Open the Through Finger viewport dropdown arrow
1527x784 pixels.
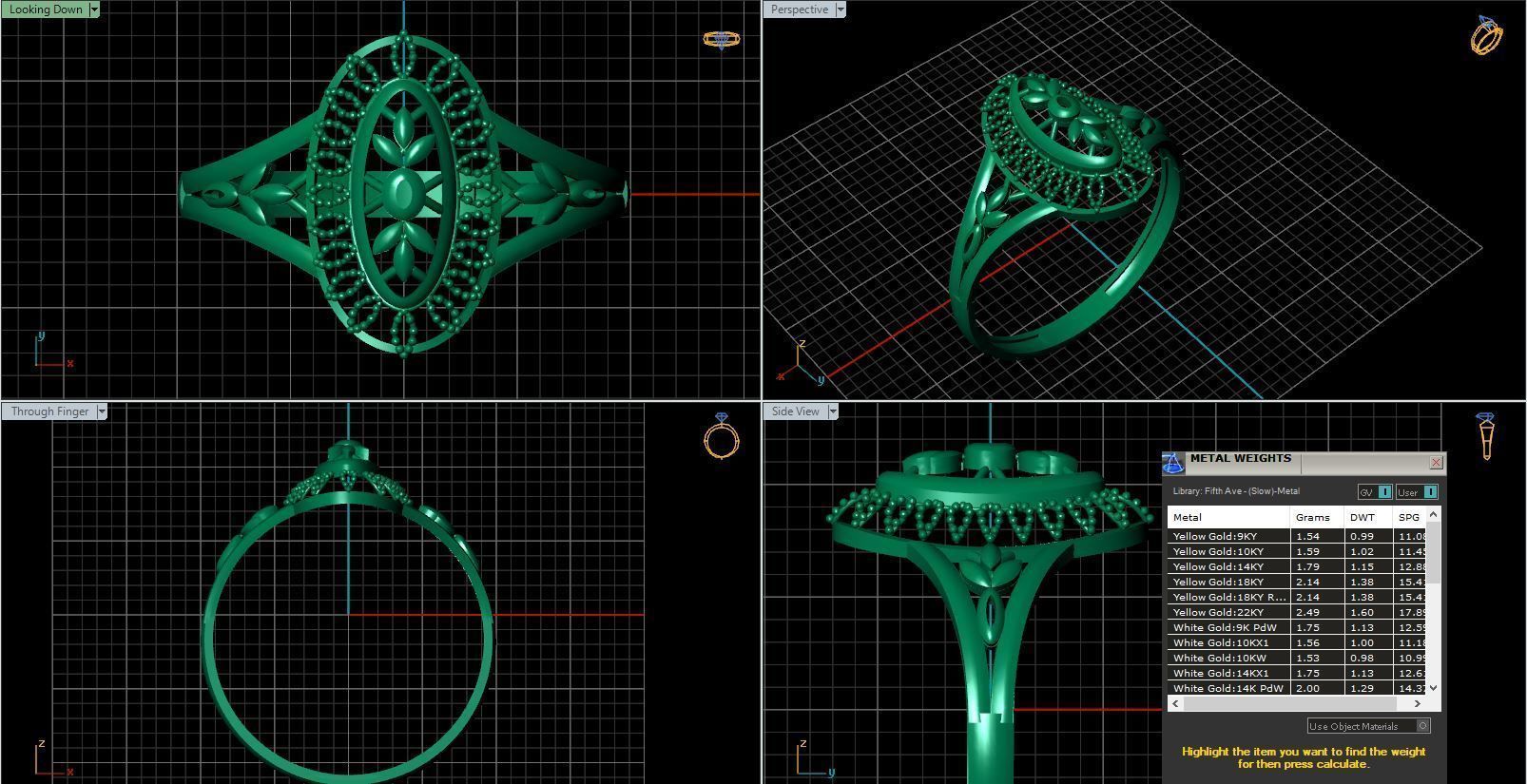[x=102, y=411]
